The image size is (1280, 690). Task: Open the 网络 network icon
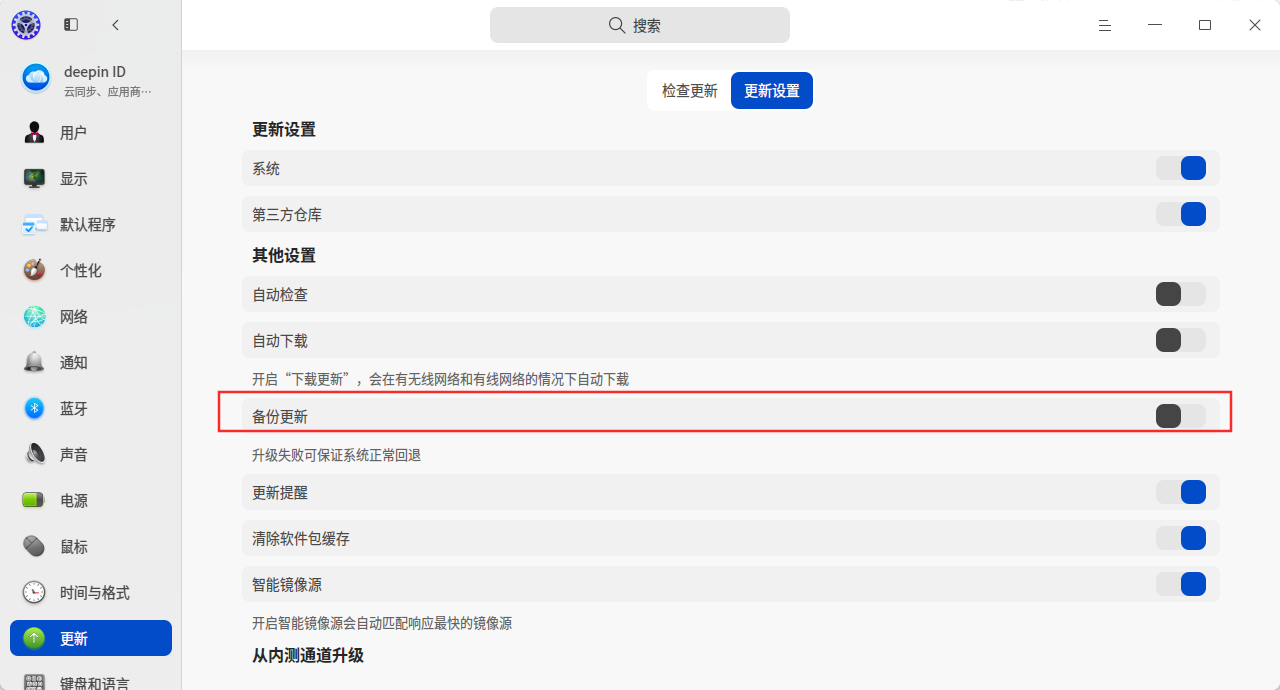[35, 317]
